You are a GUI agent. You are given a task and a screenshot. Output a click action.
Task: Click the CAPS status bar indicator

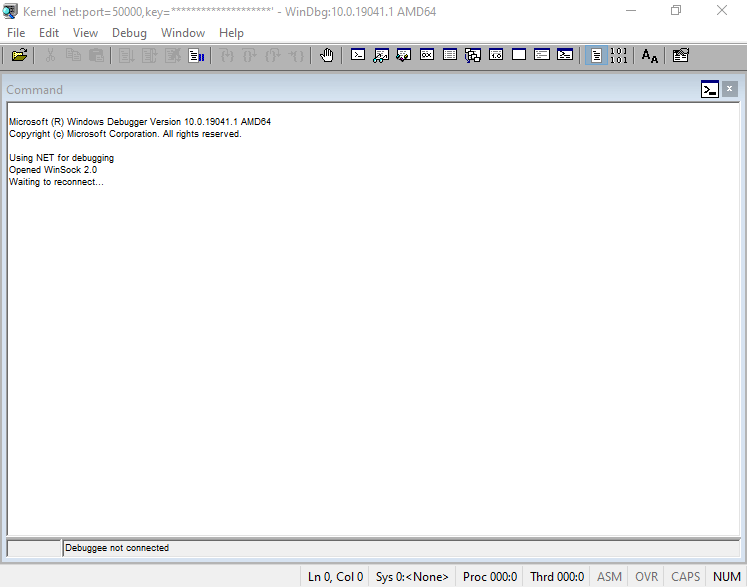[x=686, y=577]
